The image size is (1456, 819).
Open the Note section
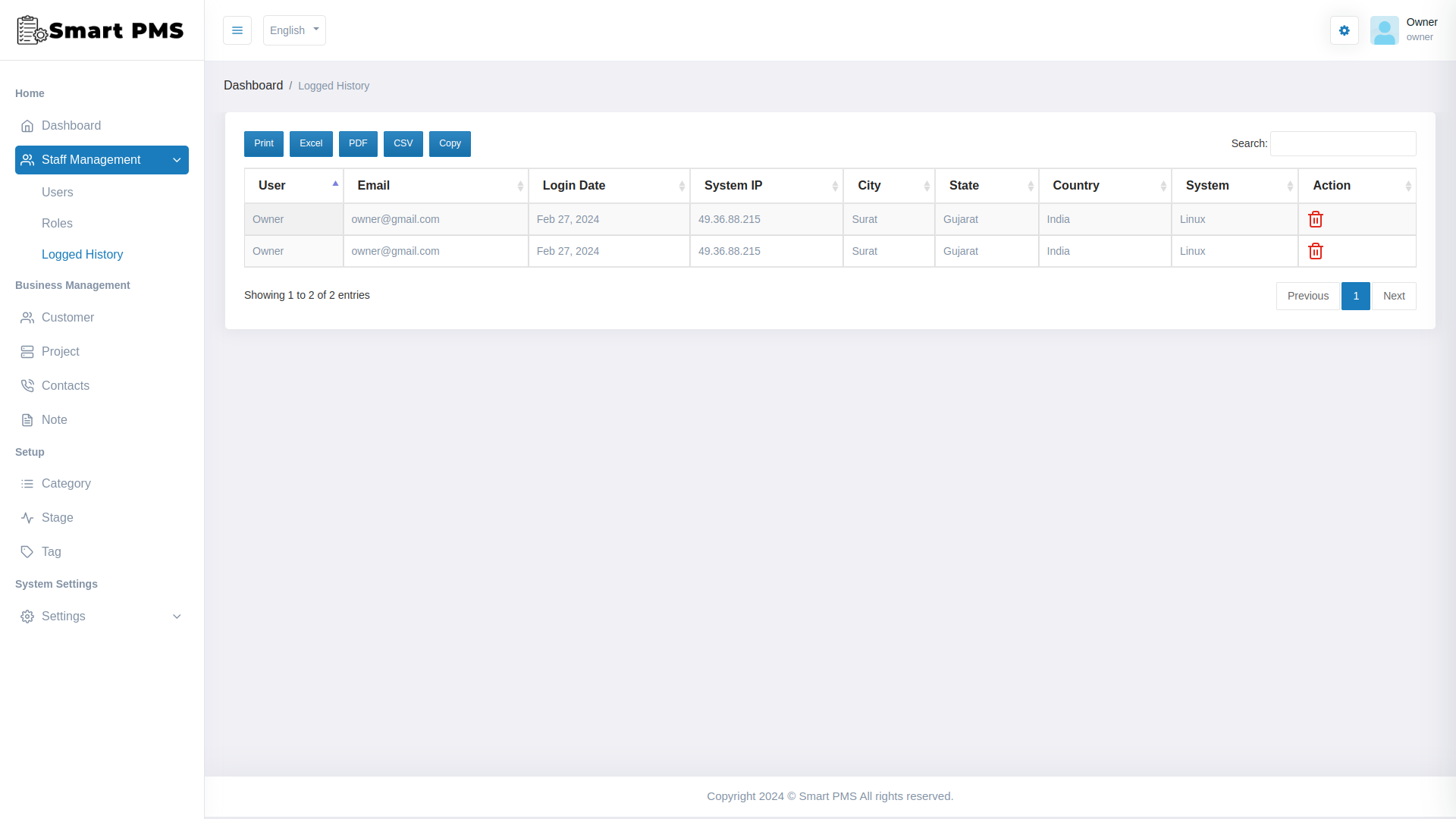pos(53,419)
